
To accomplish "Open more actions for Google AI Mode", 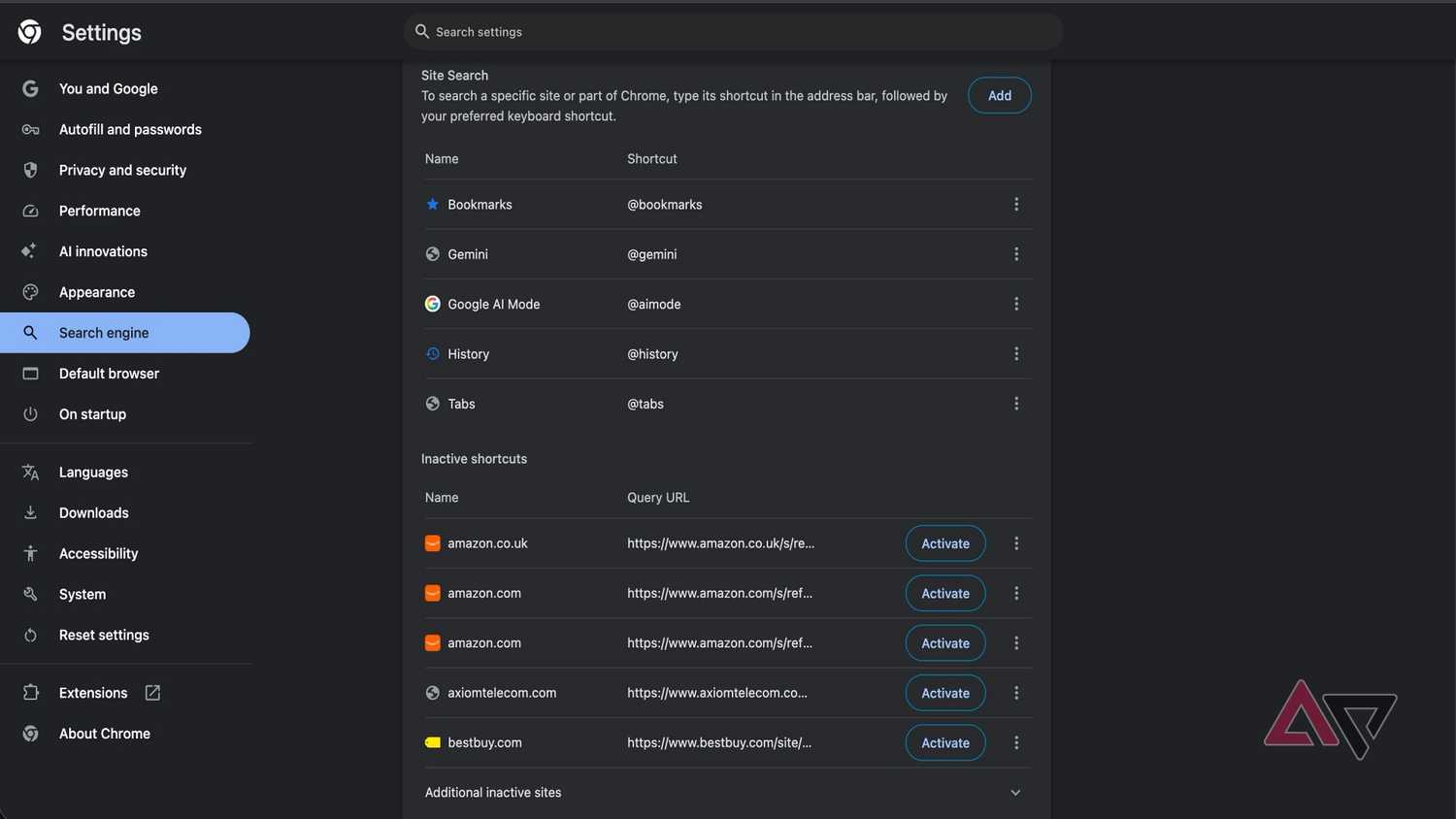I will coord(1016,304).
